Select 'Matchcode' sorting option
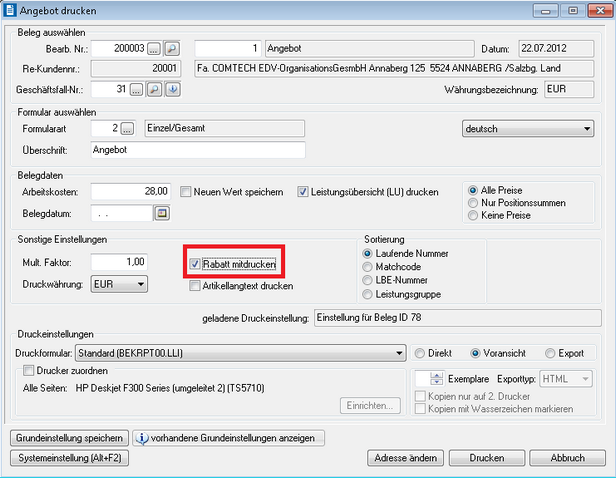Screen dimensions: 616x478 tap(367, 268)
